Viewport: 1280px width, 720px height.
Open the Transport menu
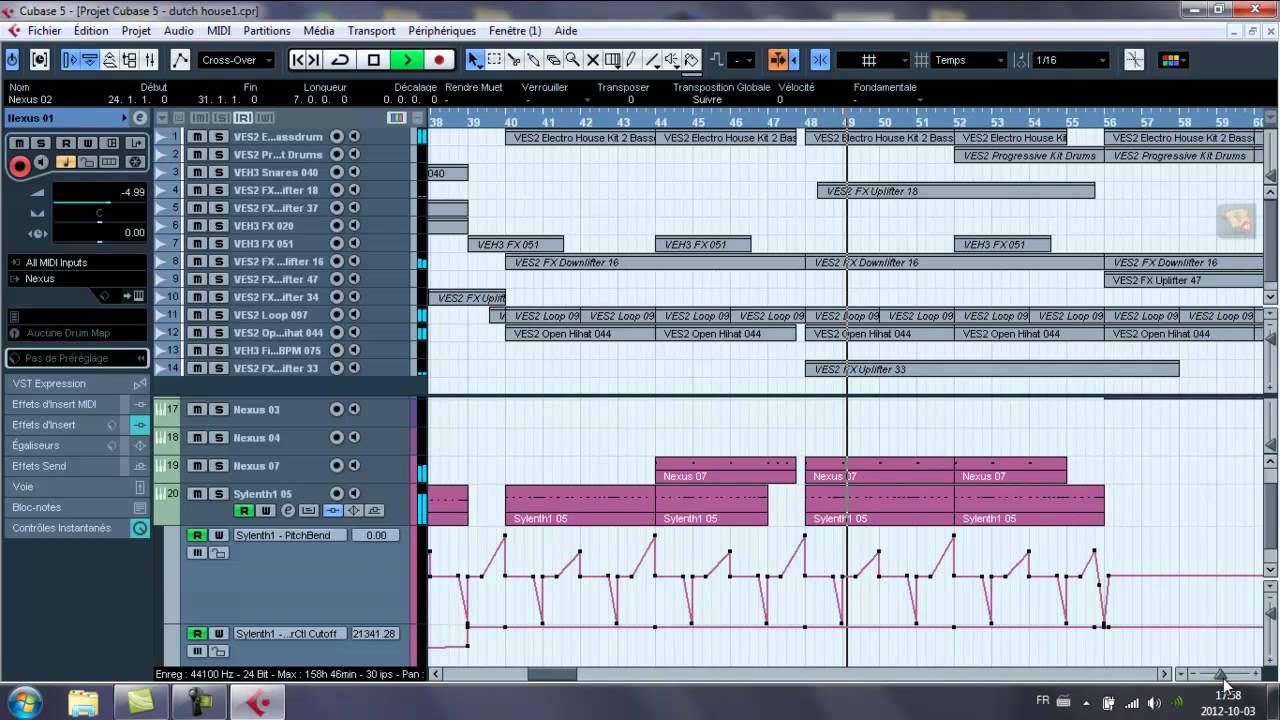pyautogui.click(x=371, y=31)
